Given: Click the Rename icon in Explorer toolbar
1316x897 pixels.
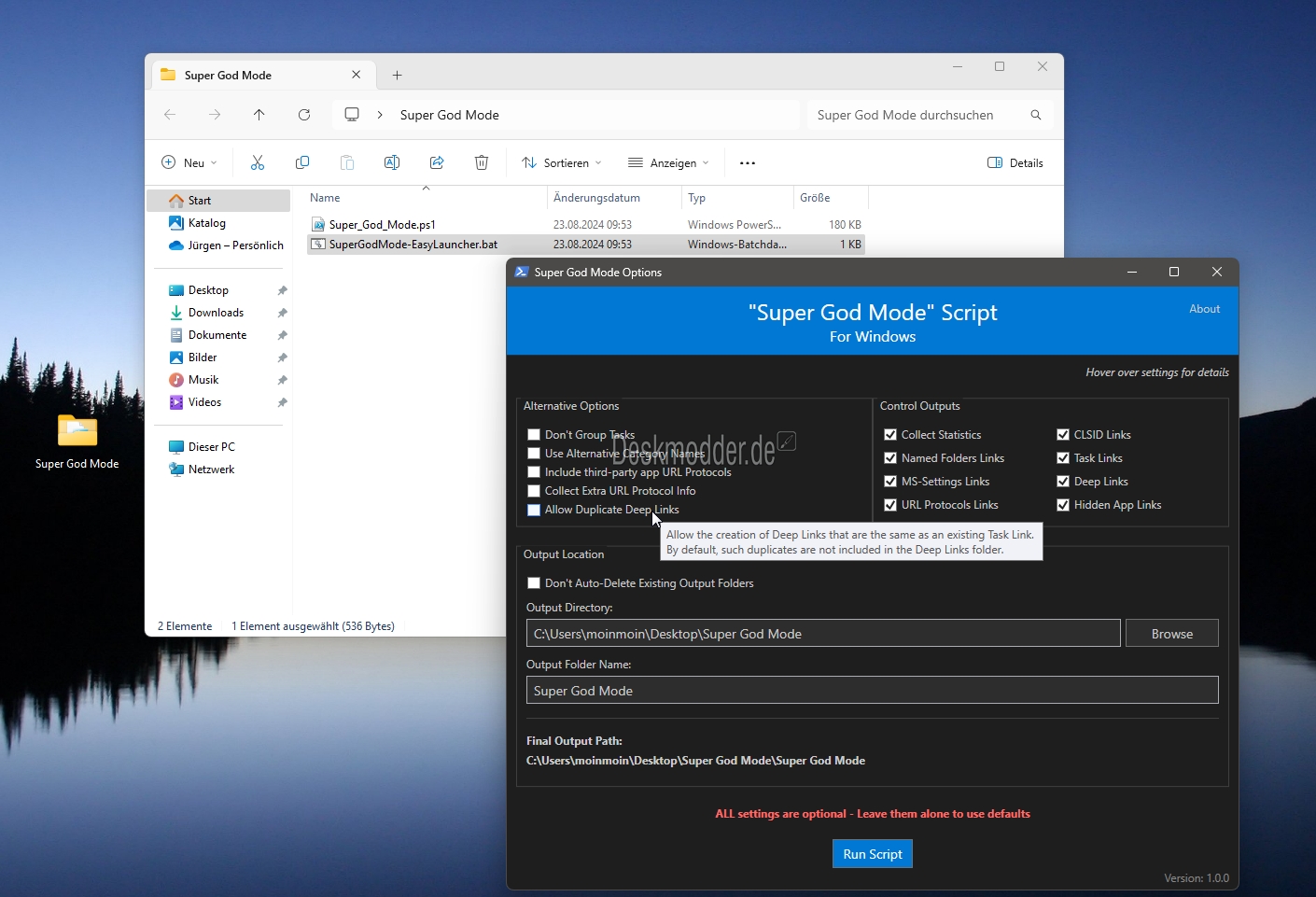Looking at the screenshot, I should [392, 162].
